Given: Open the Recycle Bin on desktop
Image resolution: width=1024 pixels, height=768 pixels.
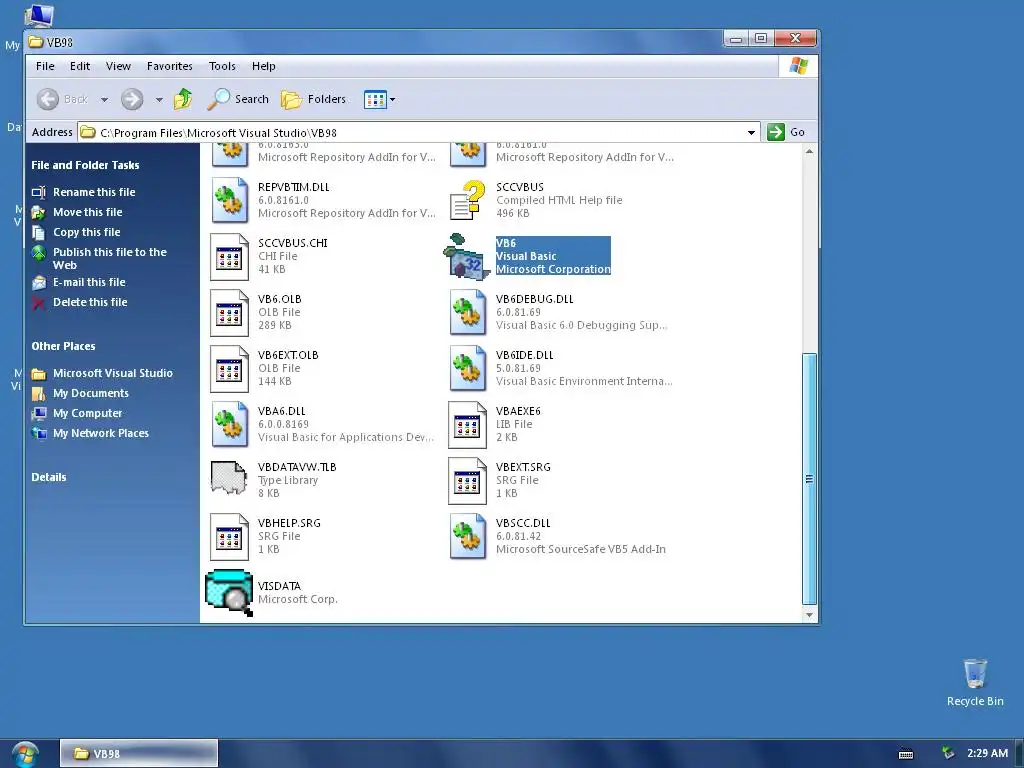Looking at the screenshot, I should click(x=975, y=683).
